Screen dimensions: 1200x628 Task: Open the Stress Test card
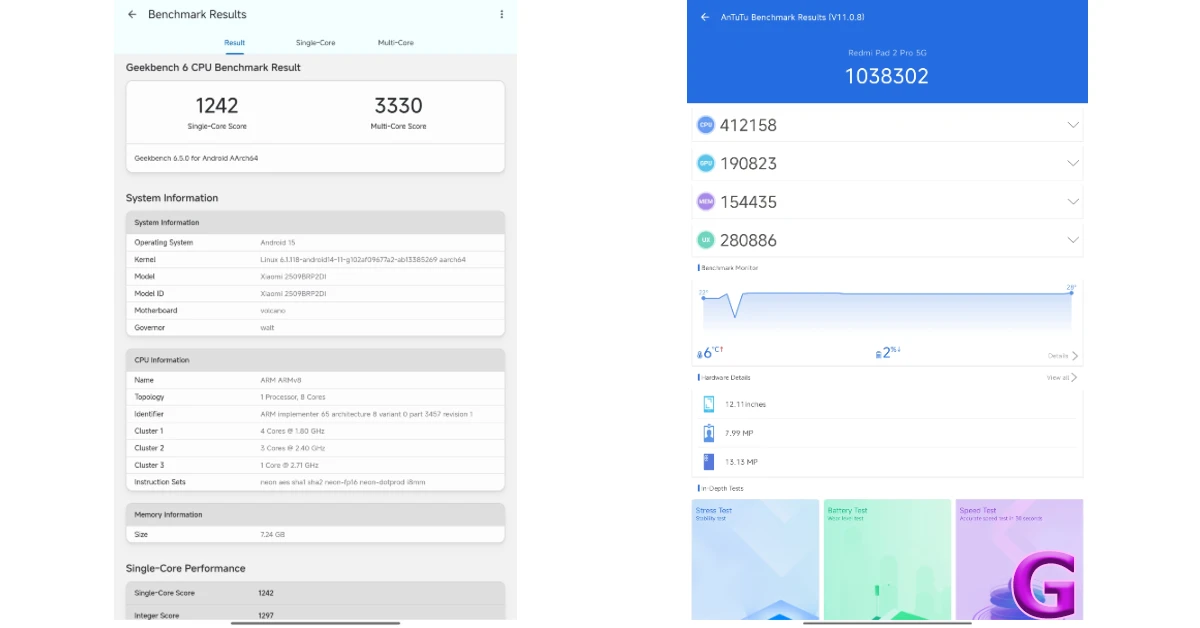755,559
